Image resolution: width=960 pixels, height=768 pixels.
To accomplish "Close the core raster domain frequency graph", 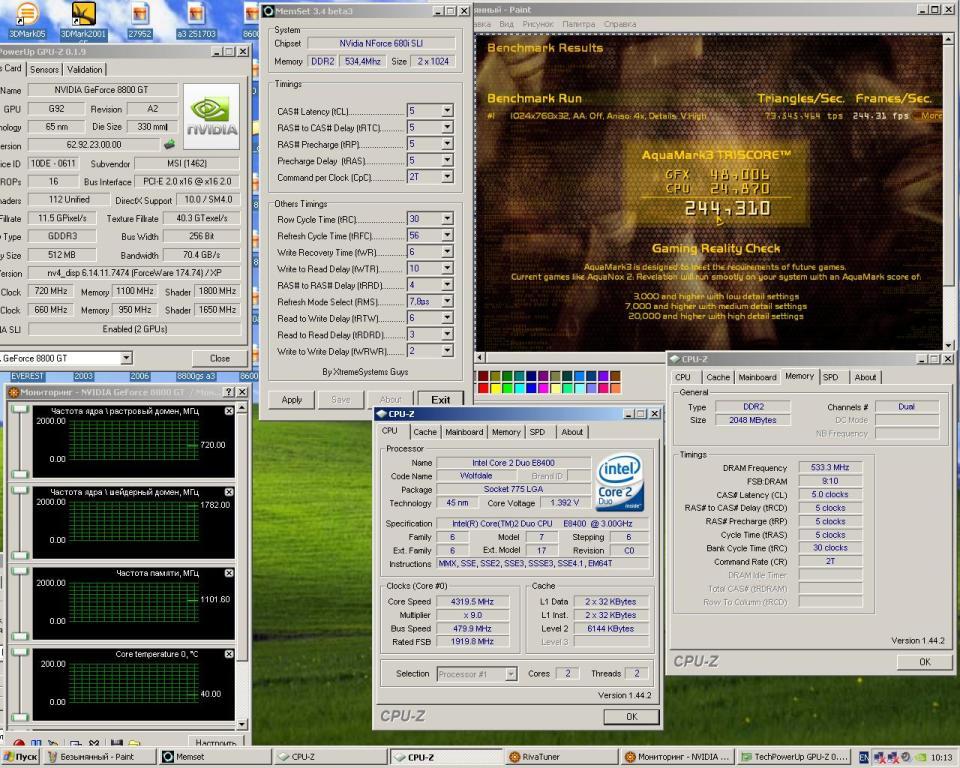I will pyautogui.click(x=229, y=411).
